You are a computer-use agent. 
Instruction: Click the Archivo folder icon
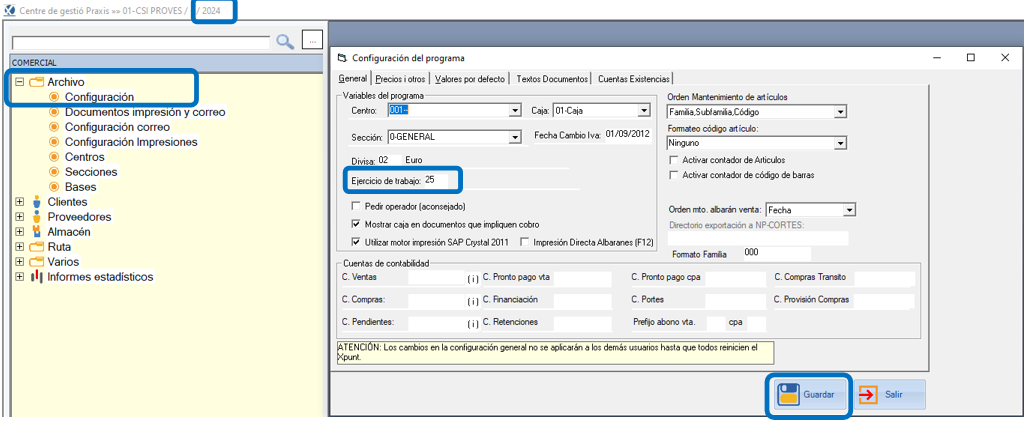coord(36,82)
